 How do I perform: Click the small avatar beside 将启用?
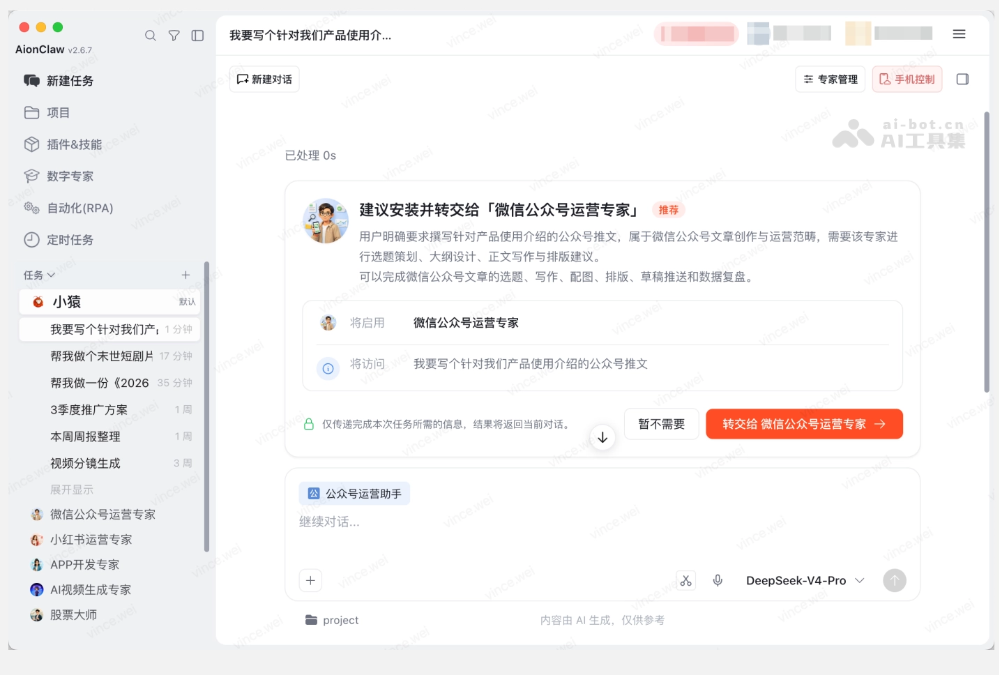coord(328,323)
